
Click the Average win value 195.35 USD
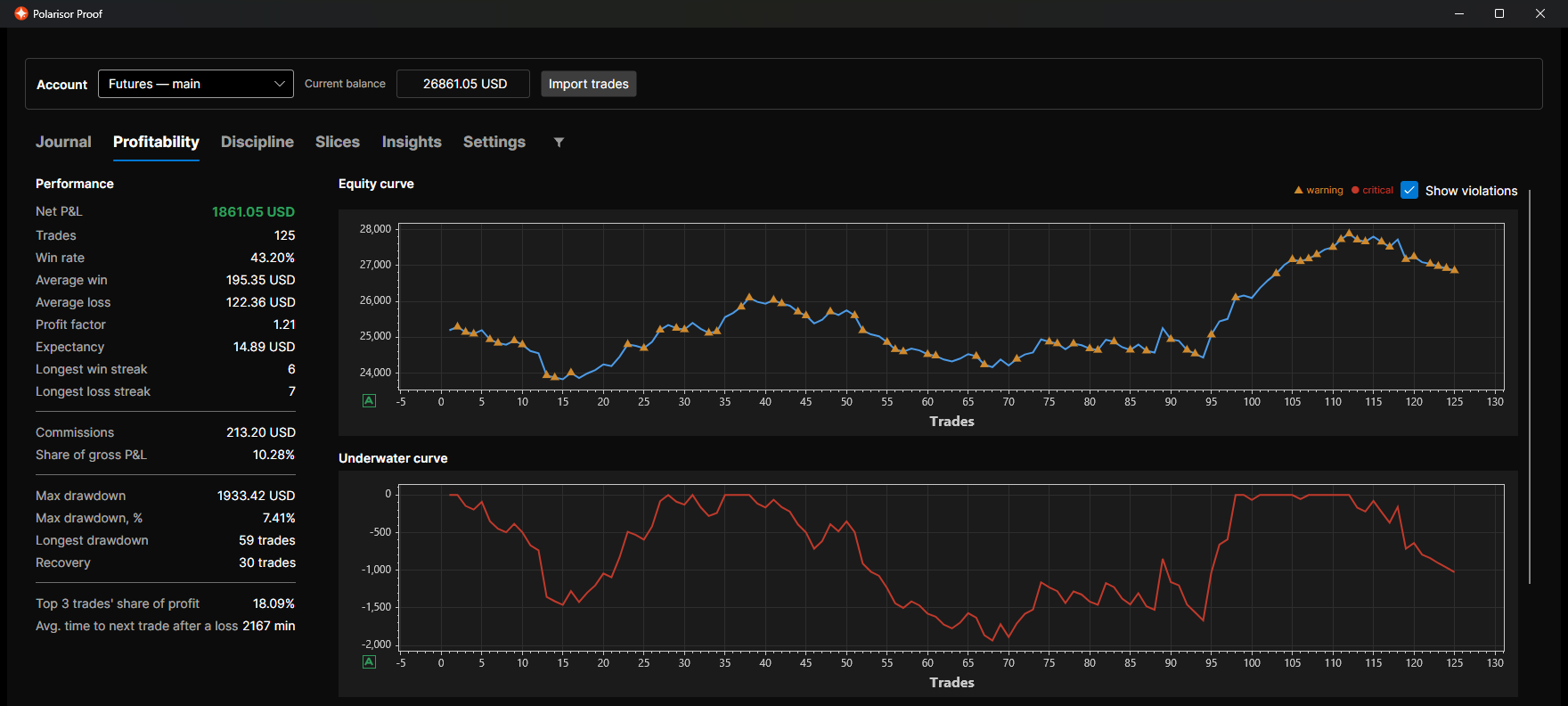(260, 280)
